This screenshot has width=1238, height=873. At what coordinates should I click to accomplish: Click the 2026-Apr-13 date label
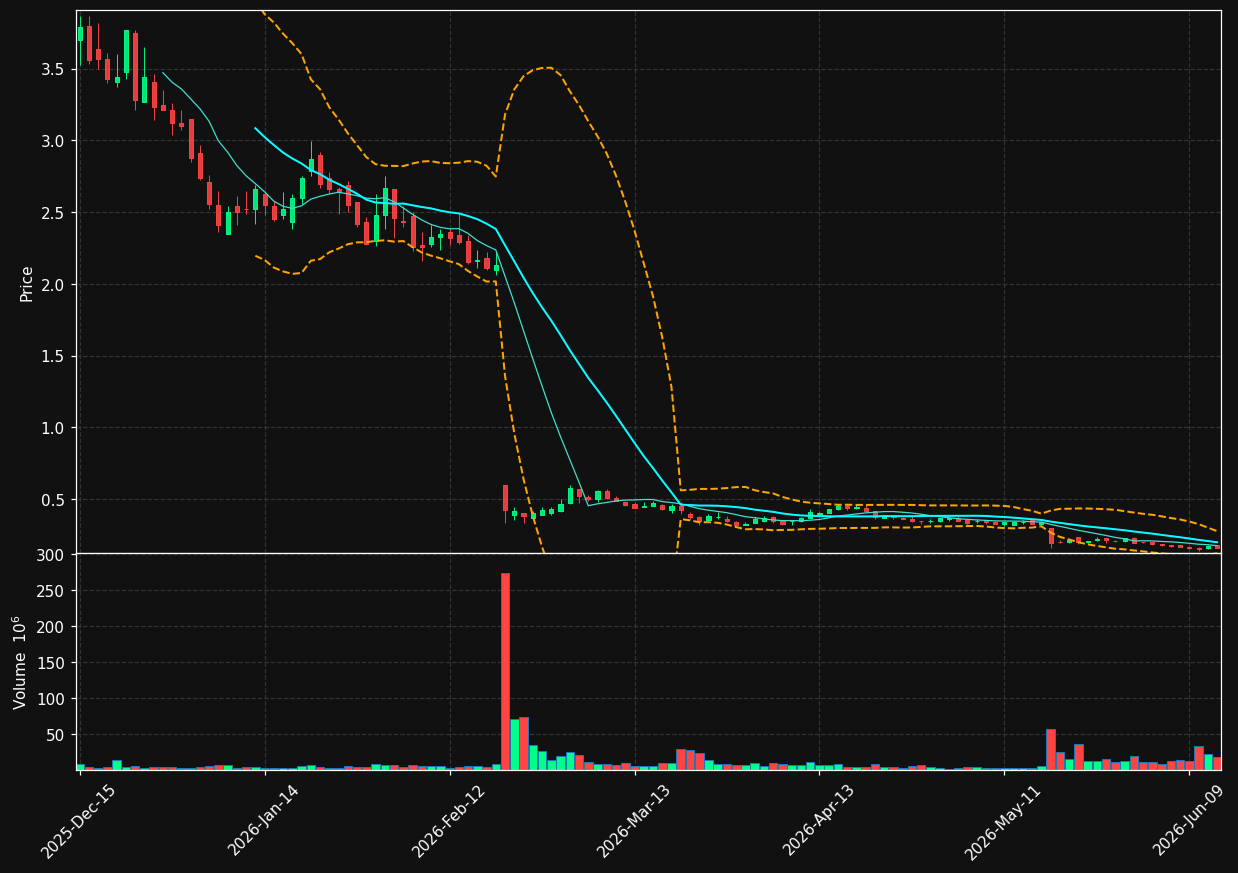point(819,821)
